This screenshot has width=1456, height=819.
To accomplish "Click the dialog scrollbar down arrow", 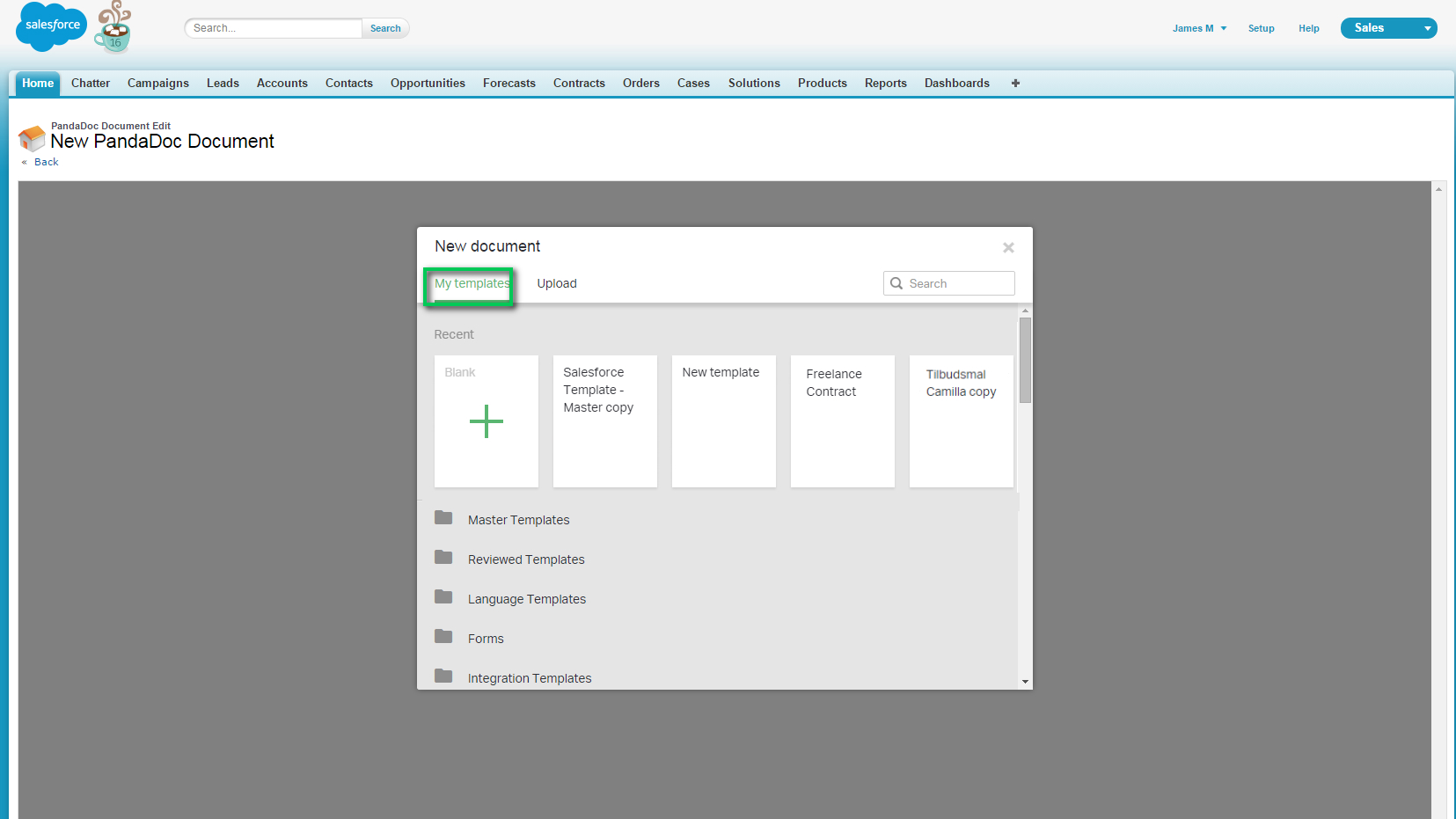I will click(1025, 682).
